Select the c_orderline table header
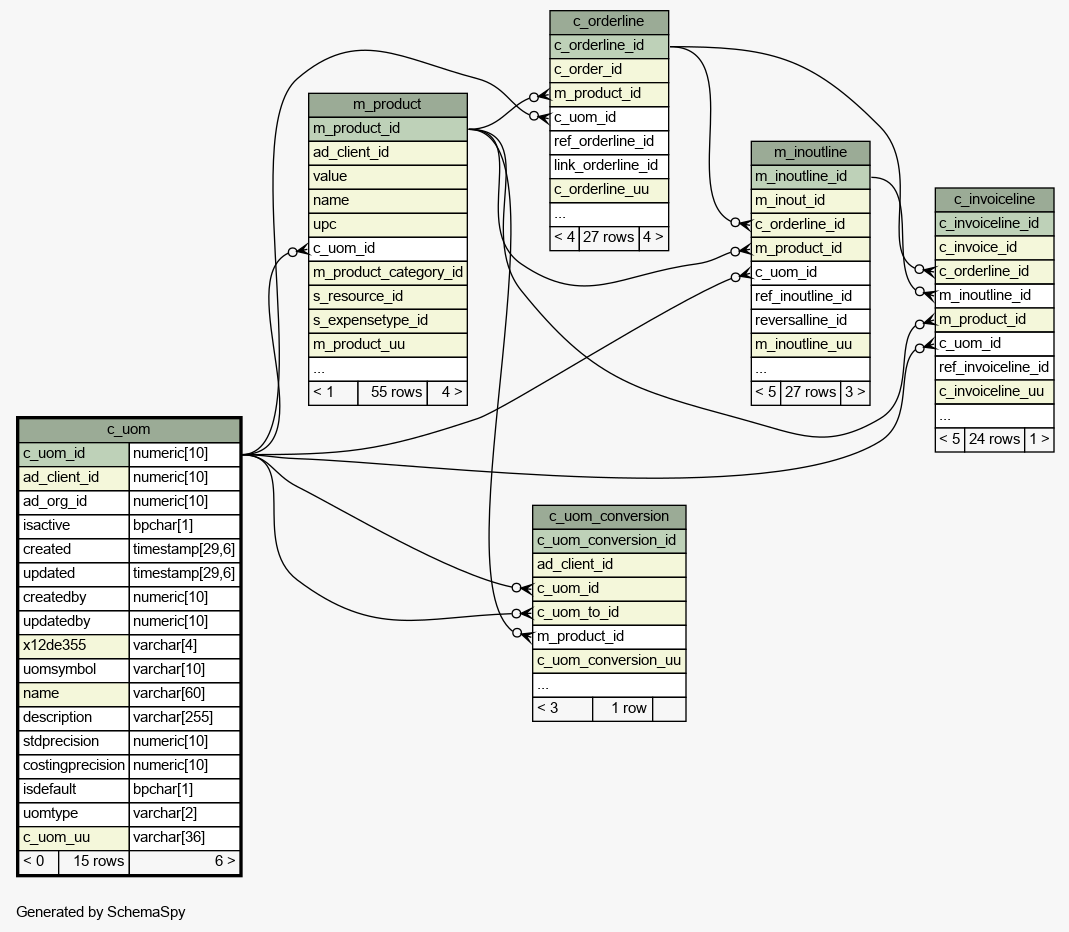Screen dimensions: 1069x932 coord(608,22)
